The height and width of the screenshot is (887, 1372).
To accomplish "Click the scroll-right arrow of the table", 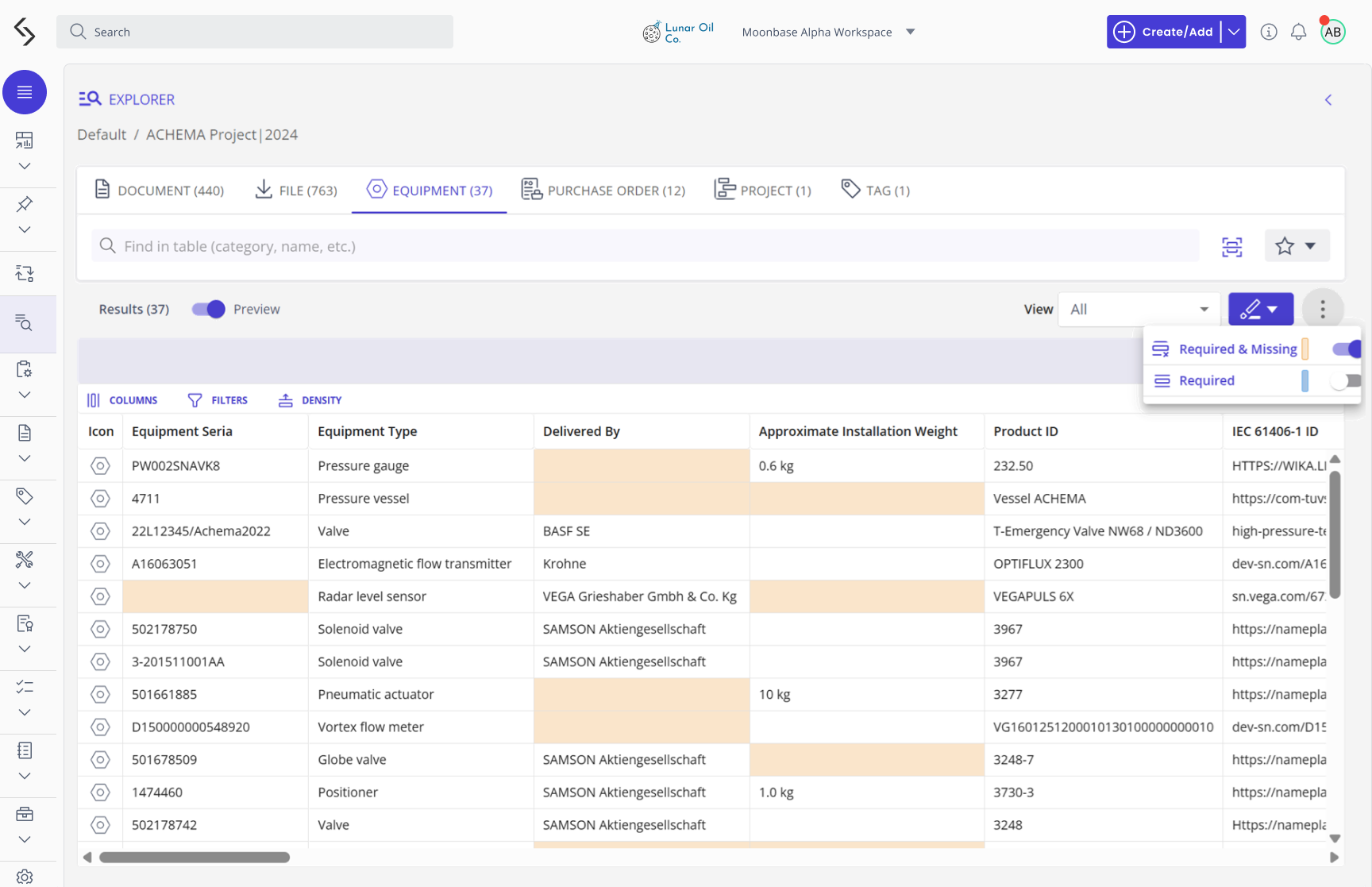I will point(1335,858).
